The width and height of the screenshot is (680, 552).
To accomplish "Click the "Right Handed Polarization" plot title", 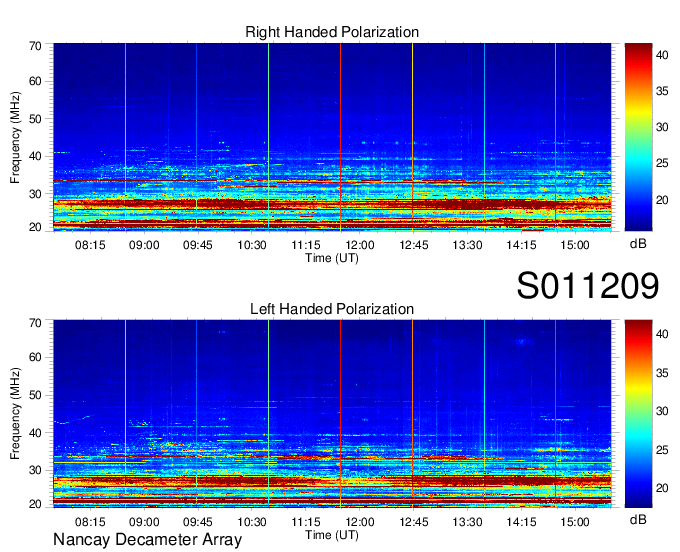I will click(332, 32).
